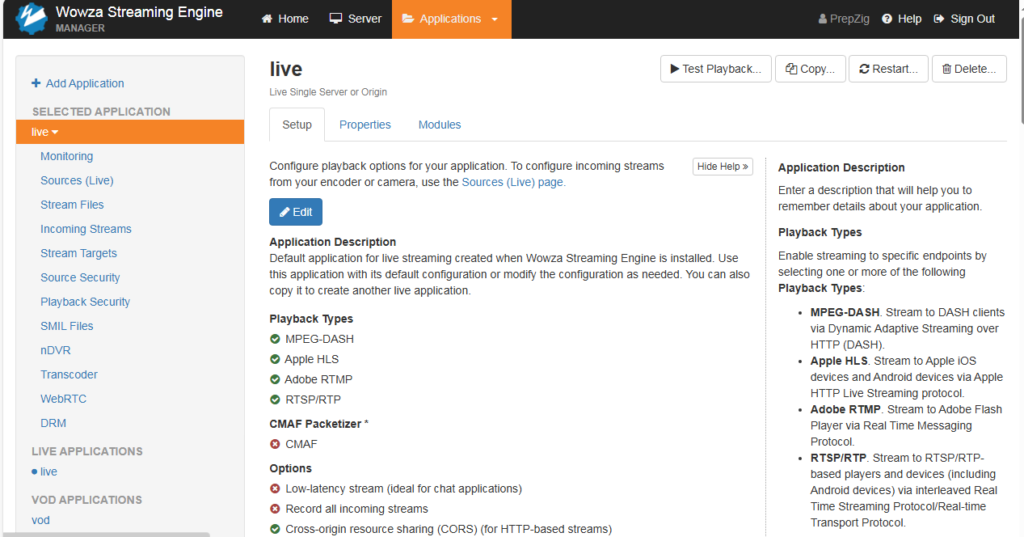The height and width of the screenshot is (537, 1024).
Task: Click the green check beside Adobe RTMP
Action: click(x=275, y=380)
